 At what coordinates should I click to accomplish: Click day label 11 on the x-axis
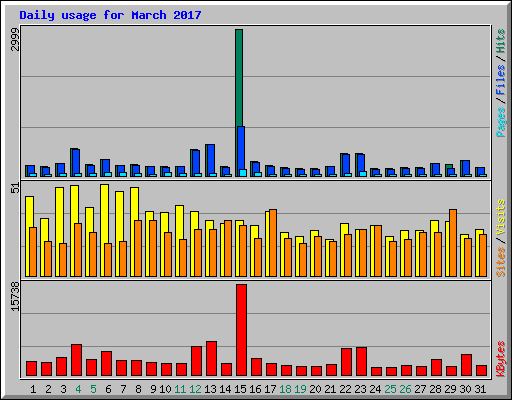pyautogui.click(x=180, y=389)
